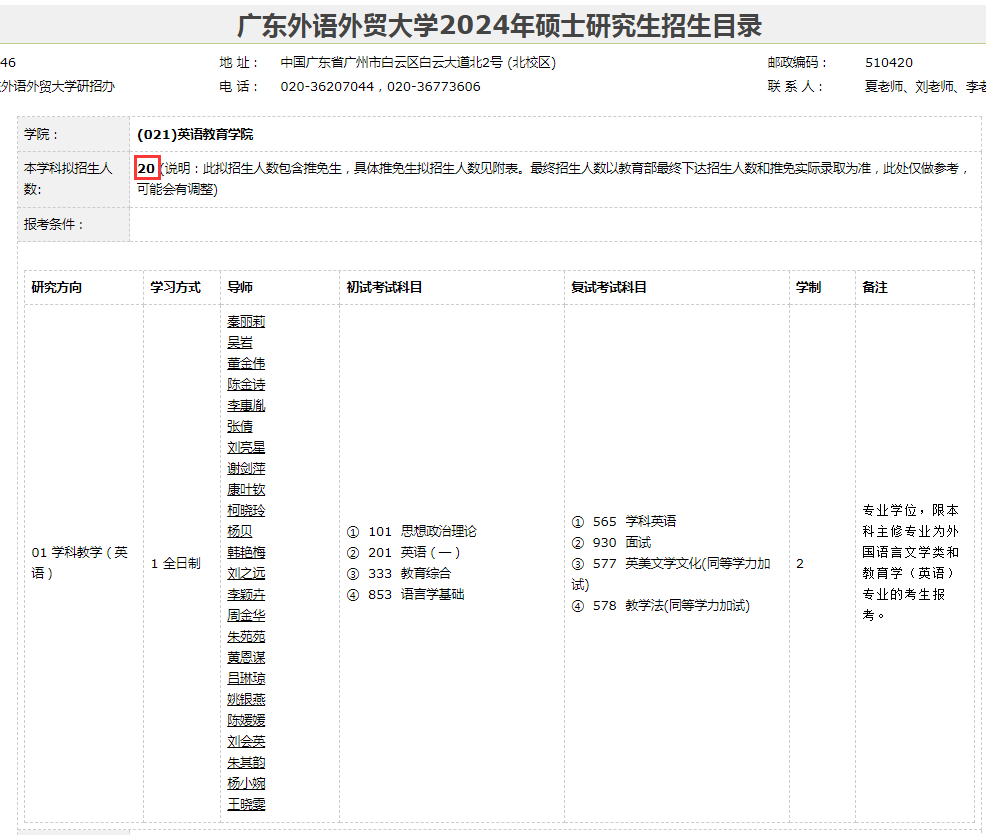Open advisor link 陈金诗
The height and width of the screenshot is (835, 986).
pyautogui.click(x=246, y=384)
